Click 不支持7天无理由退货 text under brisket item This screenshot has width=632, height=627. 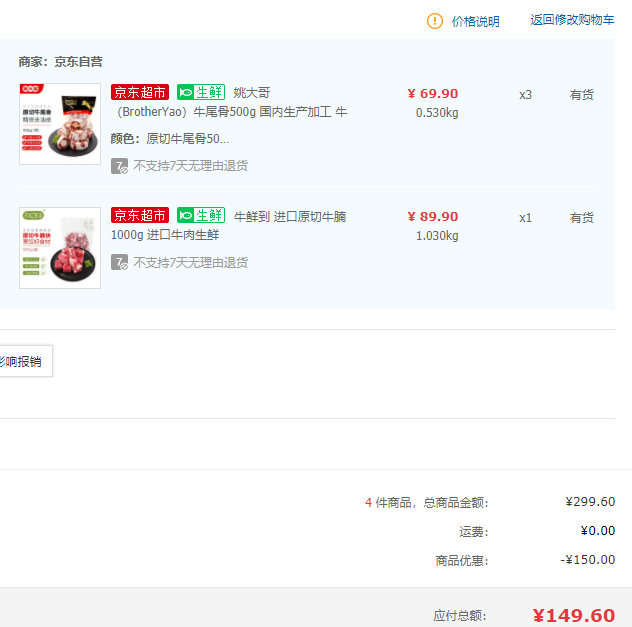point(191,263)
